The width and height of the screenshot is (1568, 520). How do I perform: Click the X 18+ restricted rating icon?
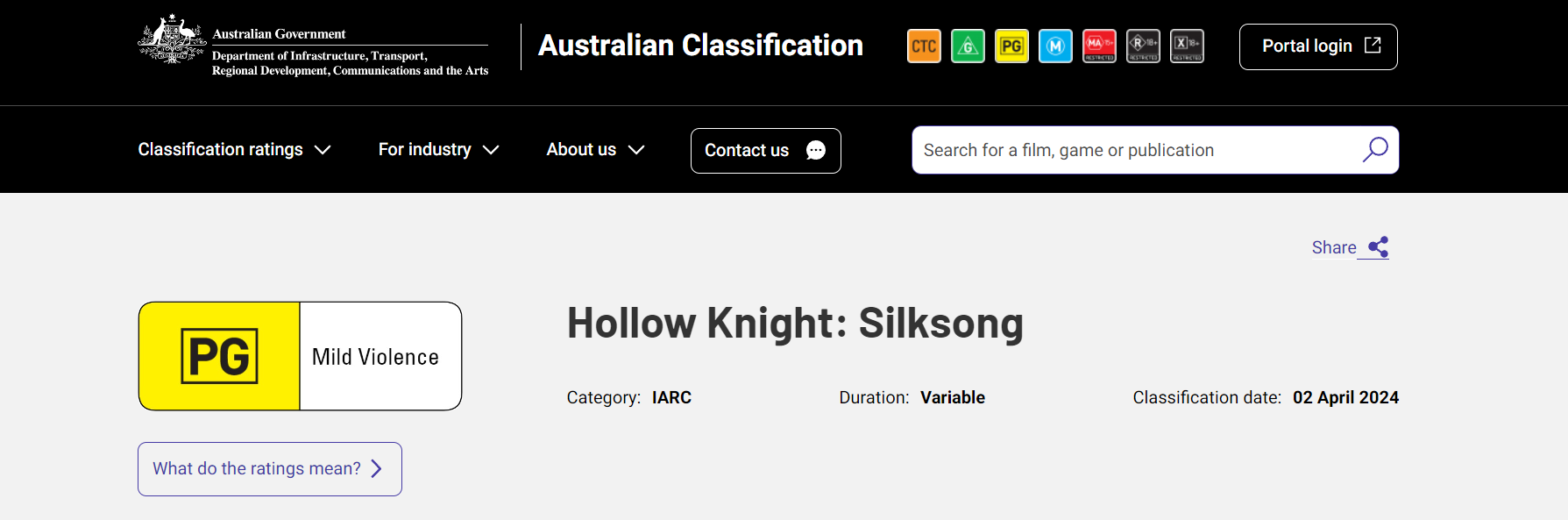[x=1187, y=46]
